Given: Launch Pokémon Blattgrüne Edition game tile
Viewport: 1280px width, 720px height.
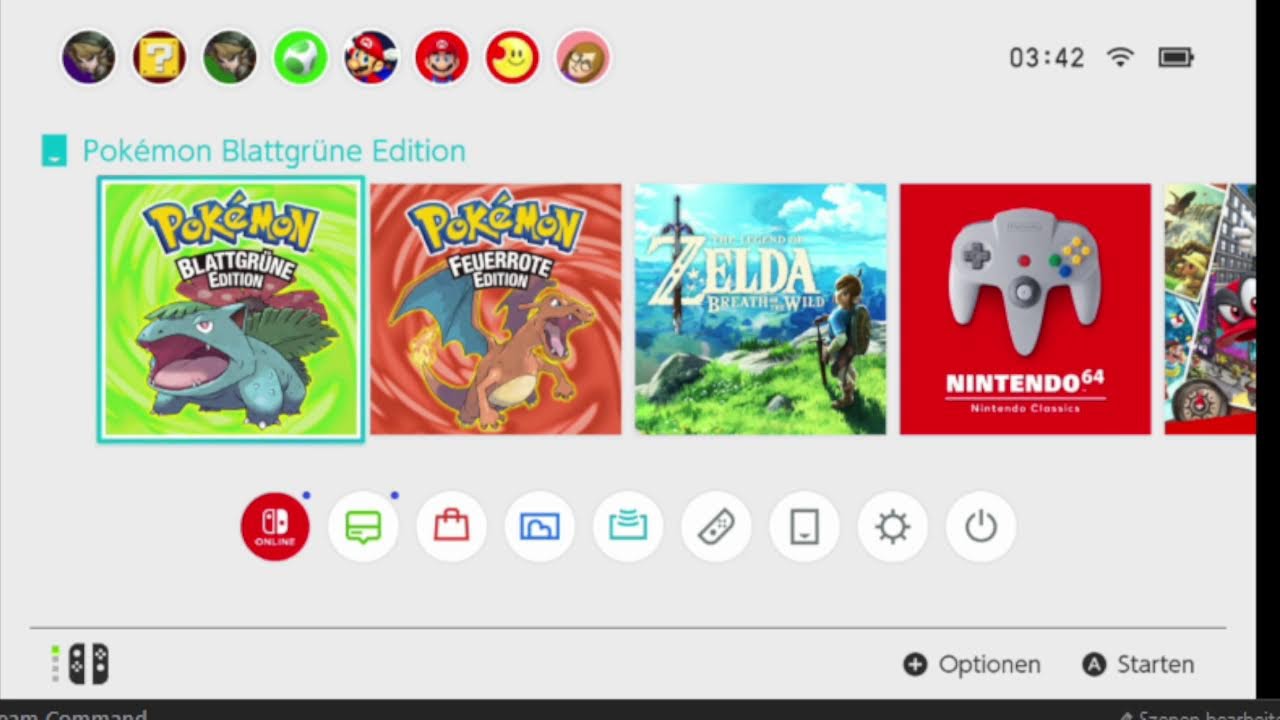Looking at the screenshot, I should [231, 309].
